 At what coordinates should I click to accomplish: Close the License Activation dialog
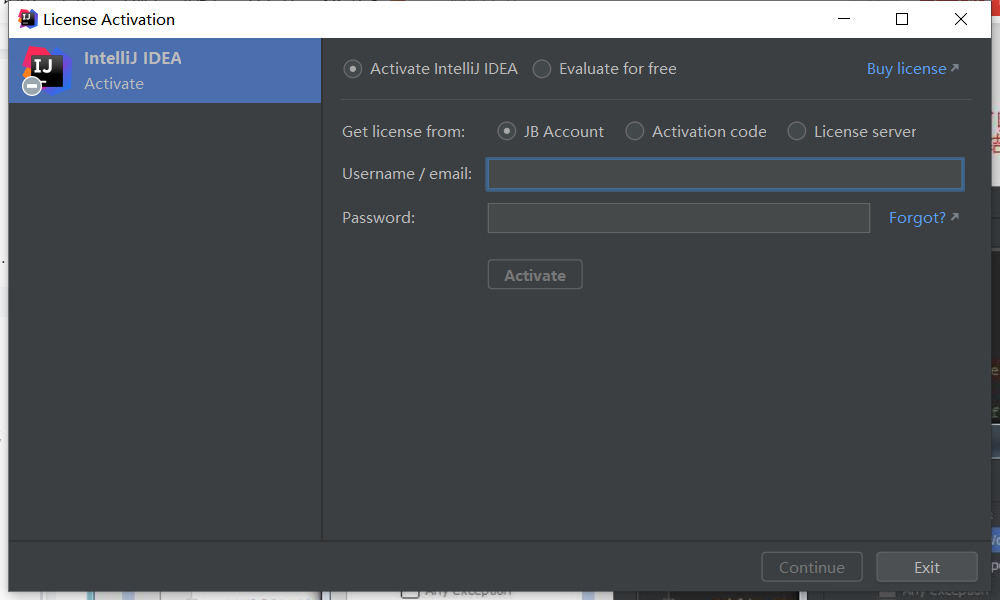coord(961,19)
